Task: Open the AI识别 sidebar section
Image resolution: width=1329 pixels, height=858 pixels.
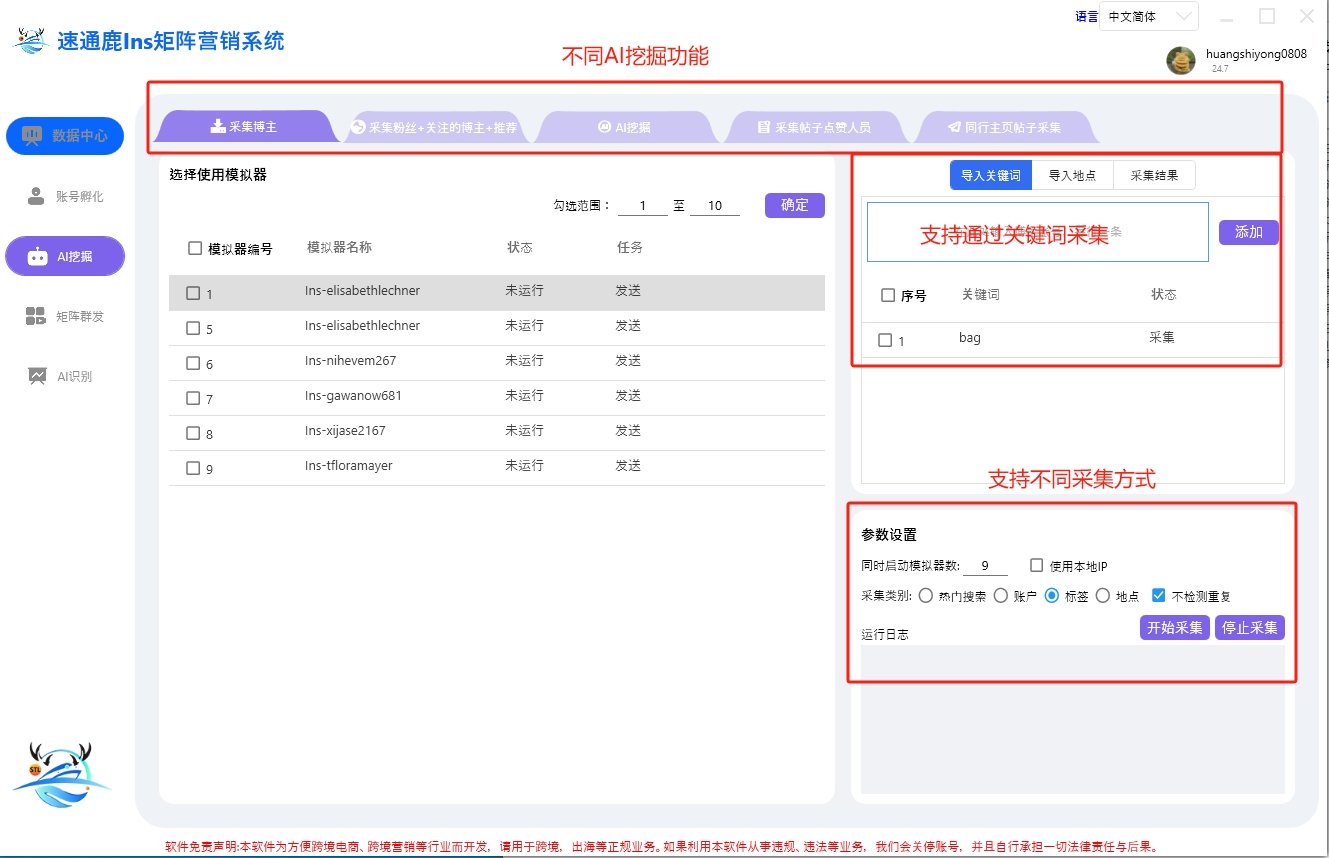Action: [61, 376]
